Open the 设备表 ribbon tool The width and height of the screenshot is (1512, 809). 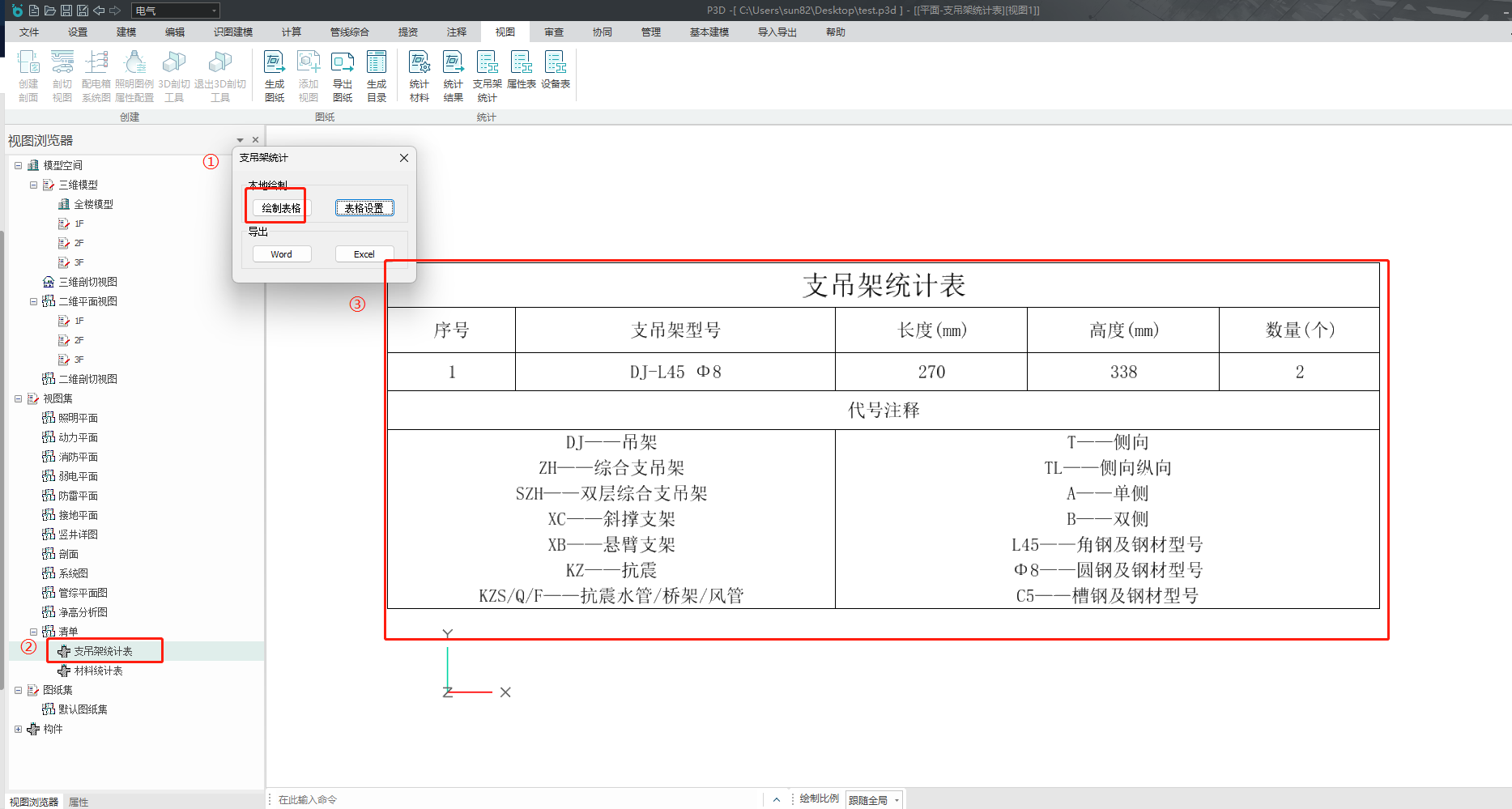tap(555, 70)
